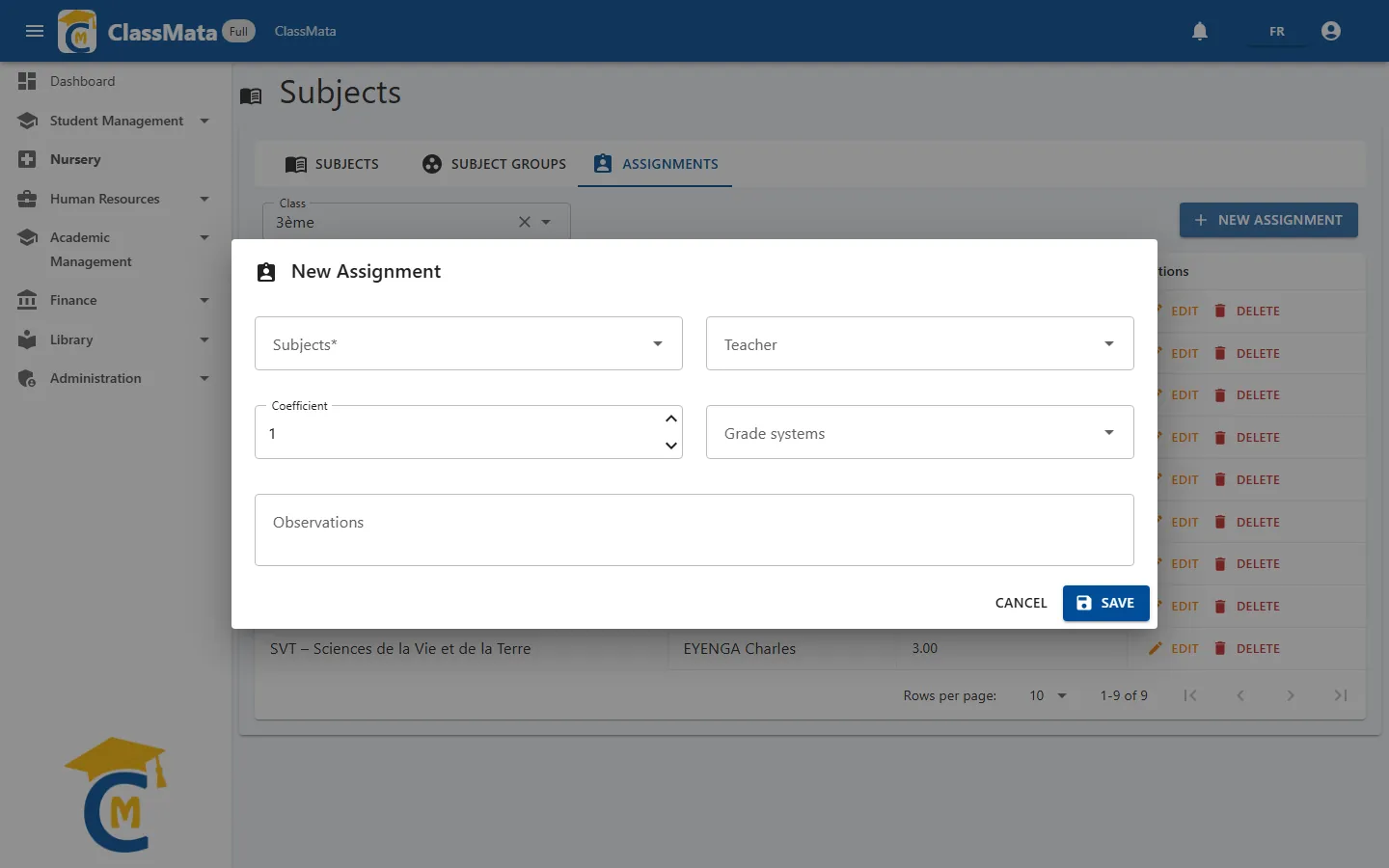Click the Nursery plus-box icon

pyautogui.click(x=27, y=159)
